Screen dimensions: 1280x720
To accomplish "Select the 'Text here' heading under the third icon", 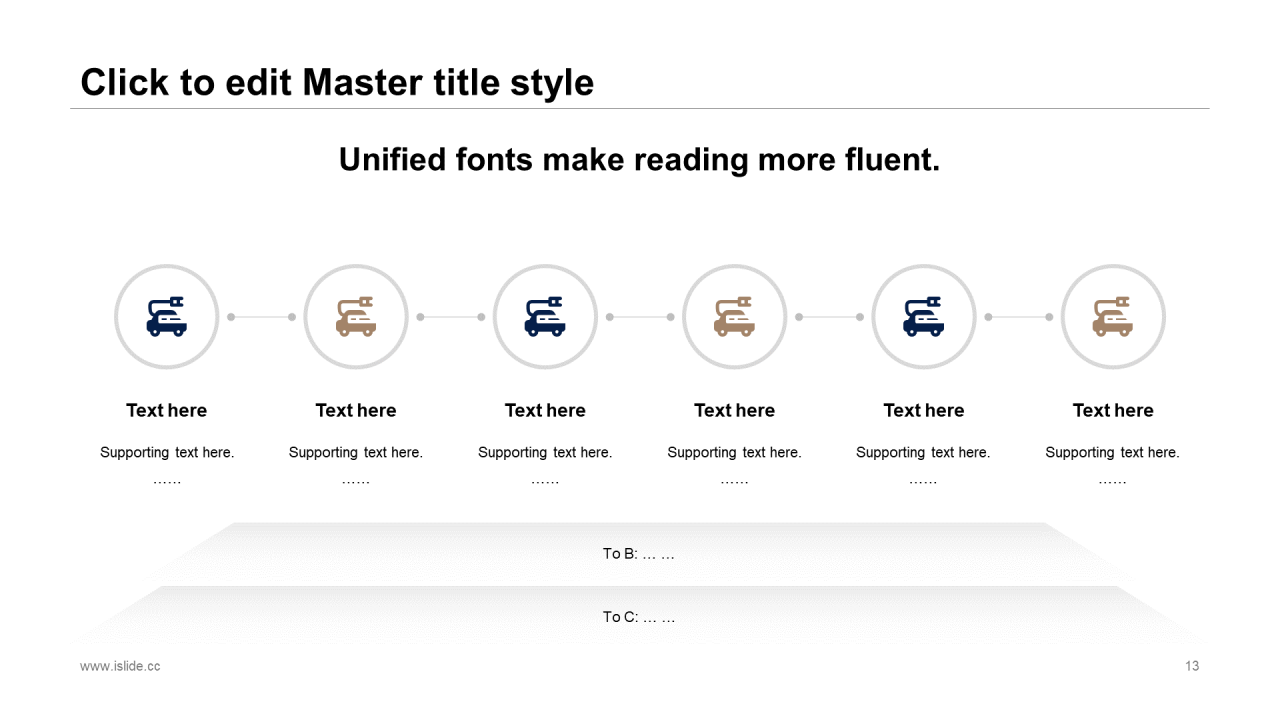I will pos(545,410).
